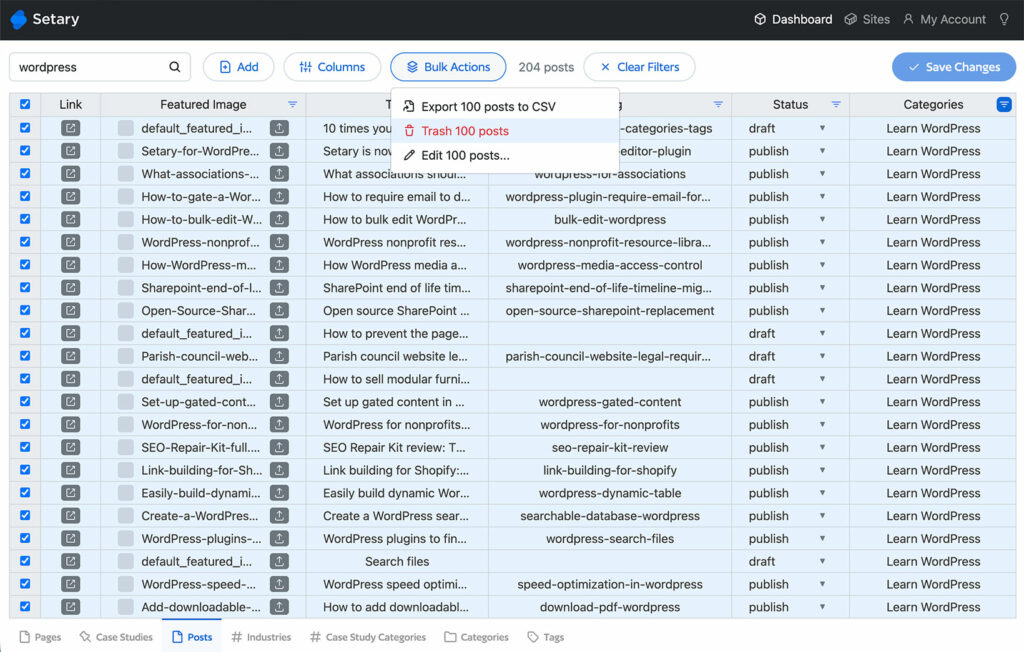Open status dropdown for wordpress-for-associations row
This screenshot has width=1024, height=652.
click(x=822, y=174)
